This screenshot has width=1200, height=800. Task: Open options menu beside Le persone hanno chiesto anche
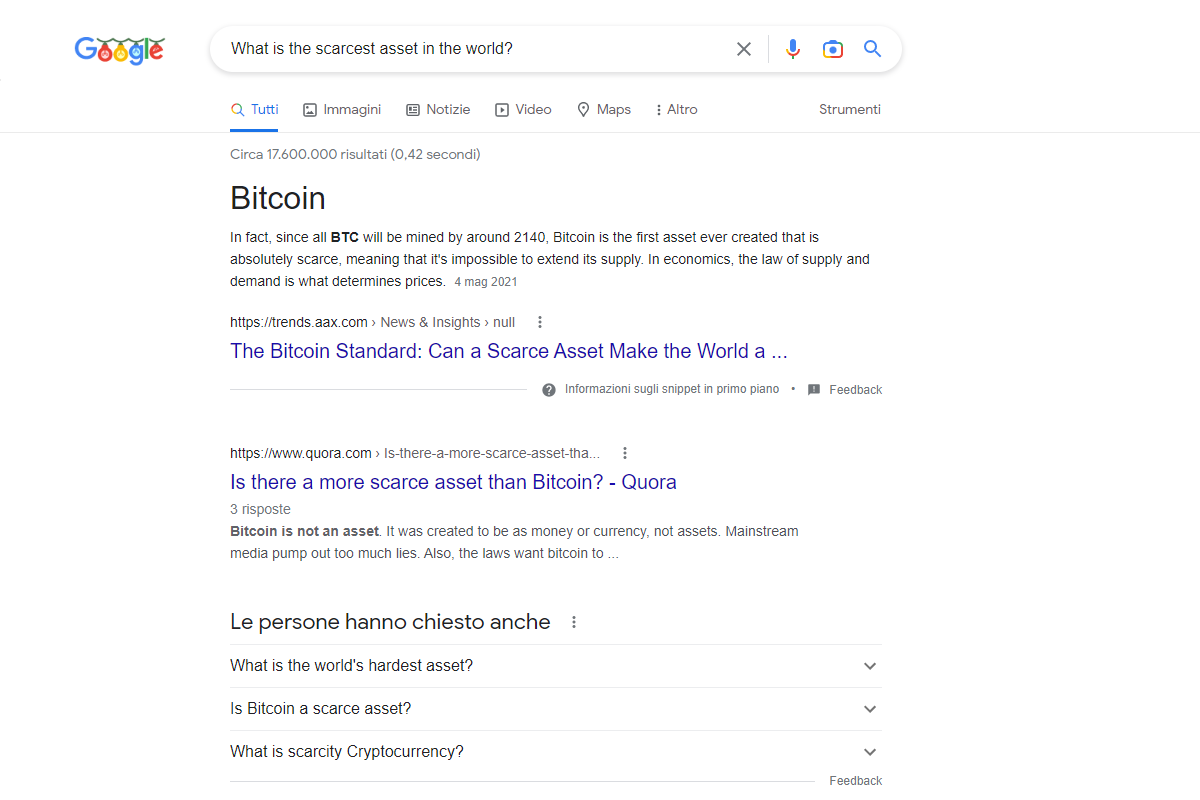[x=573, y=621]
